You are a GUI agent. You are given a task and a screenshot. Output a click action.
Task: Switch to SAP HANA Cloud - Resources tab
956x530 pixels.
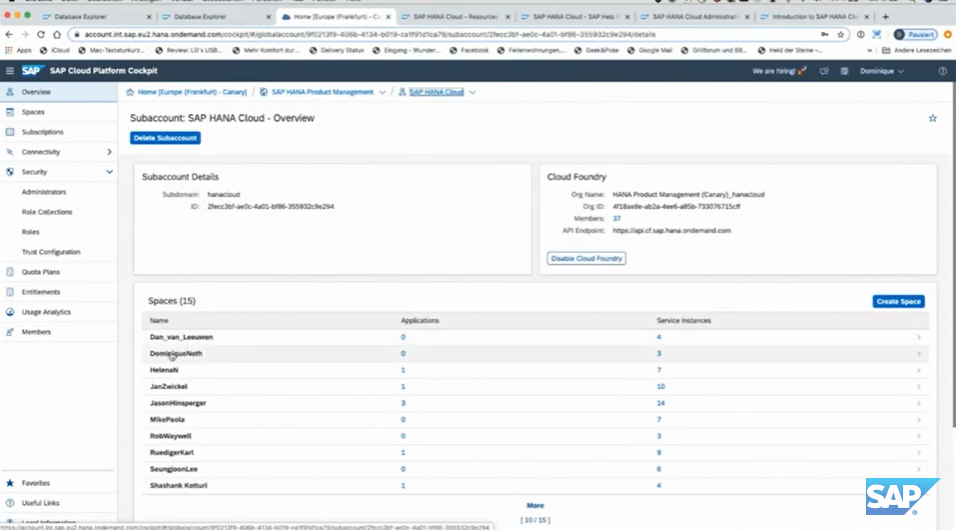click(x=454, y=16)
